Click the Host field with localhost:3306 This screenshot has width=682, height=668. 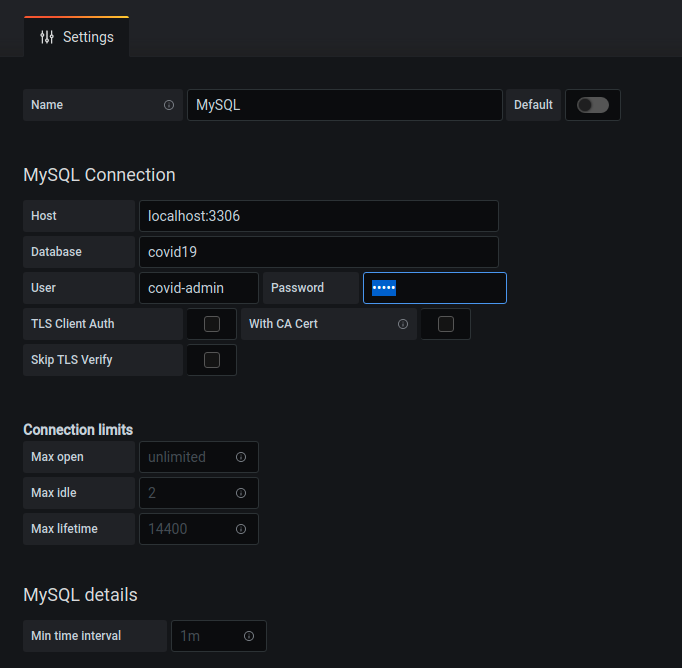[318, 216]
